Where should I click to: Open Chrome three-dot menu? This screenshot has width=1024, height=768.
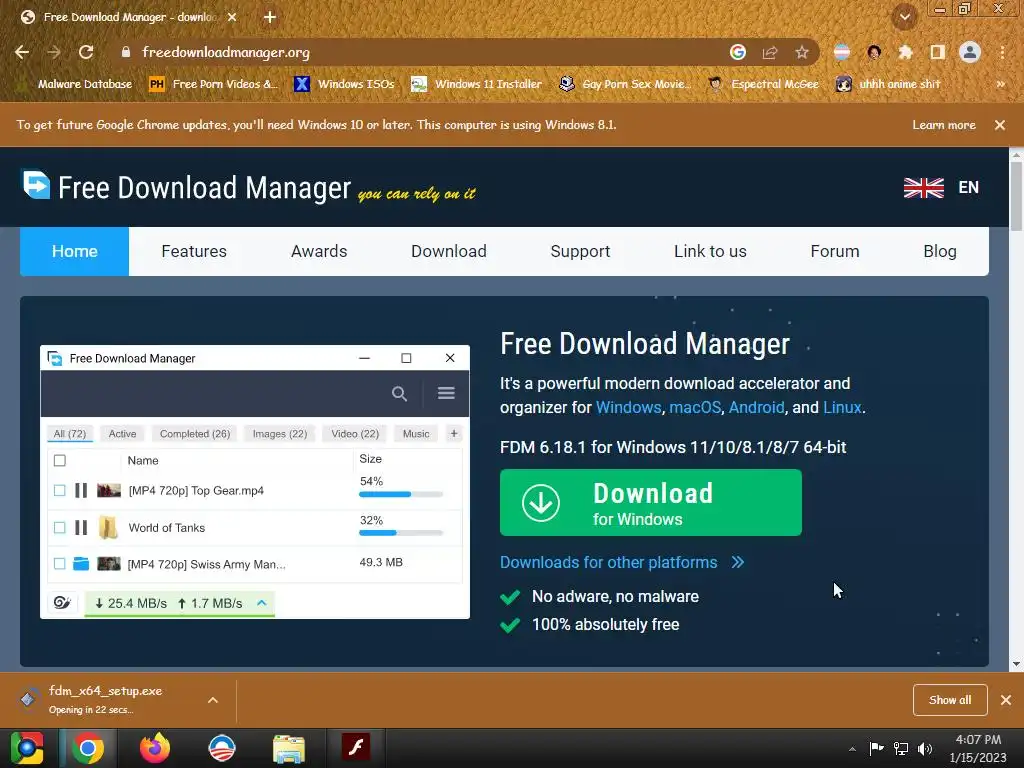tap(1002, 52)
